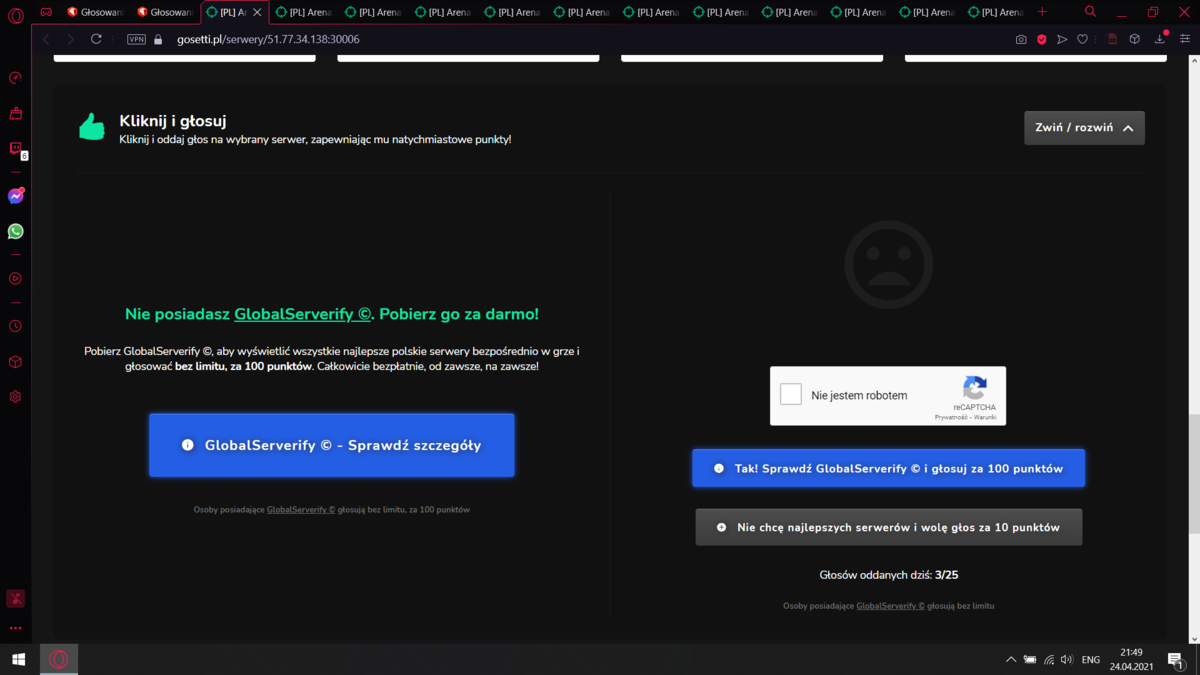This screenshot has width=1200, height=675.
Task: Open history clock icon in sidebar
Action: (x=16, y=326)
